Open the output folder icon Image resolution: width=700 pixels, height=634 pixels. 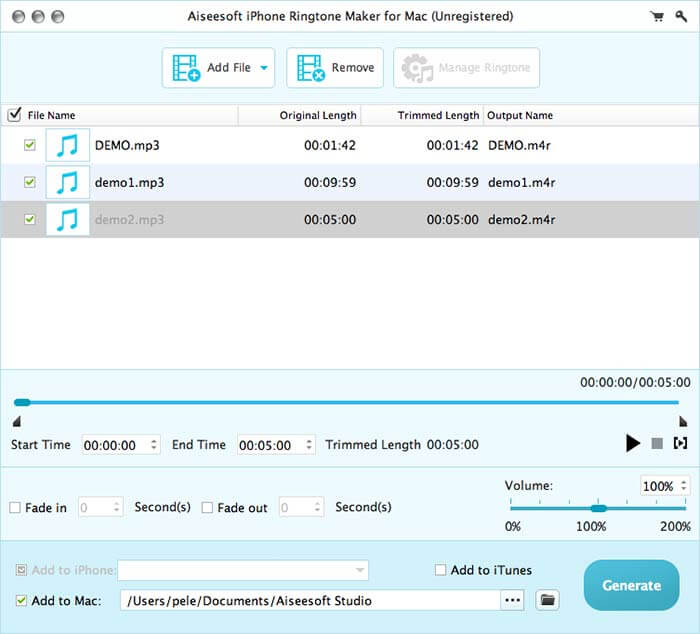coord(547,600)
